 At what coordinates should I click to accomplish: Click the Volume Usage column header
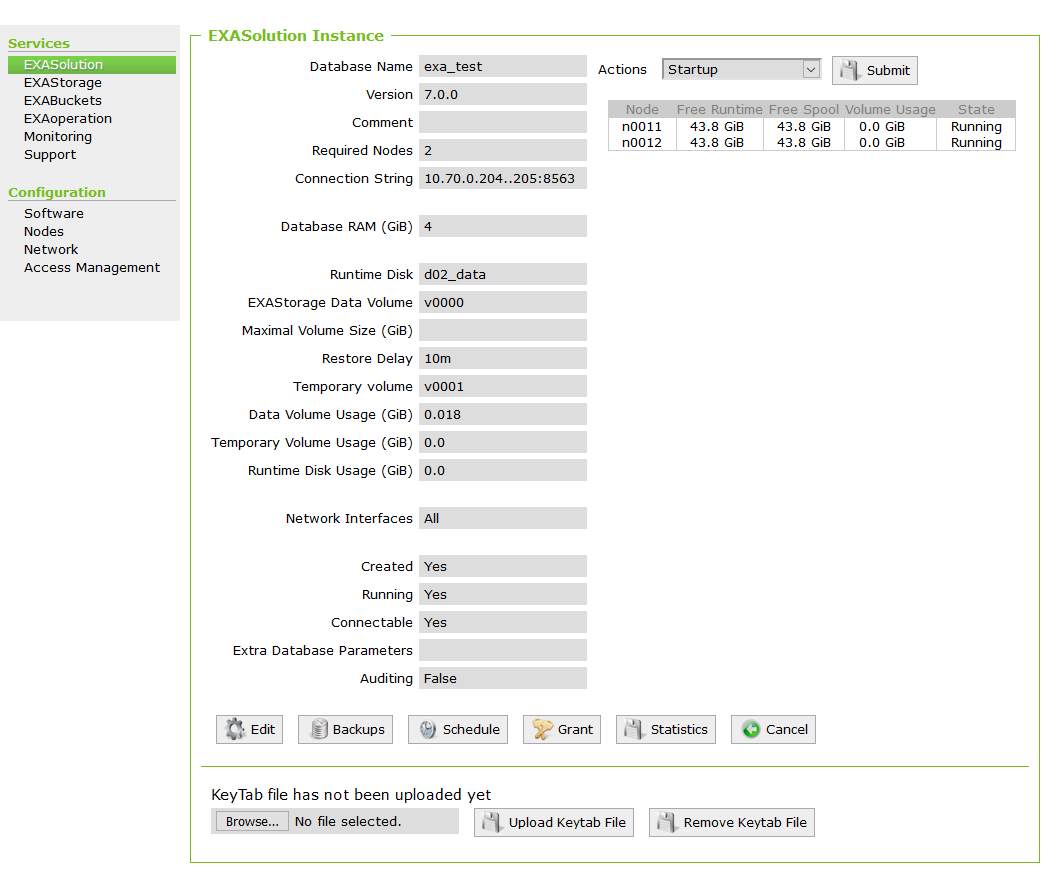pos(890,110)
